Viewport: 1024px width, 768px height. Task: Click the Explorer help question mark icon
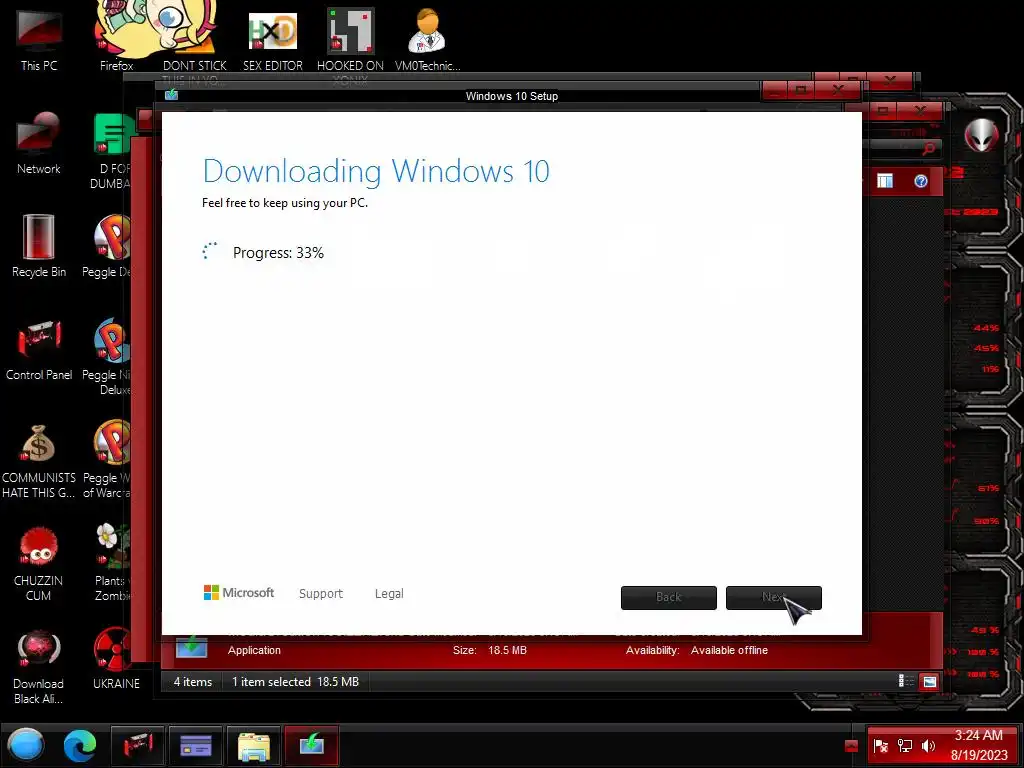pos(921,181)
